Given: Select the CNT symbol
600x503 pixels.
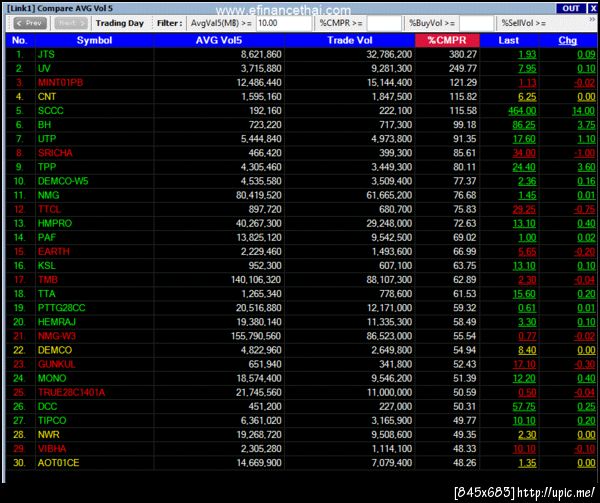Looking at the screenshot, I should tap(47, 97).
